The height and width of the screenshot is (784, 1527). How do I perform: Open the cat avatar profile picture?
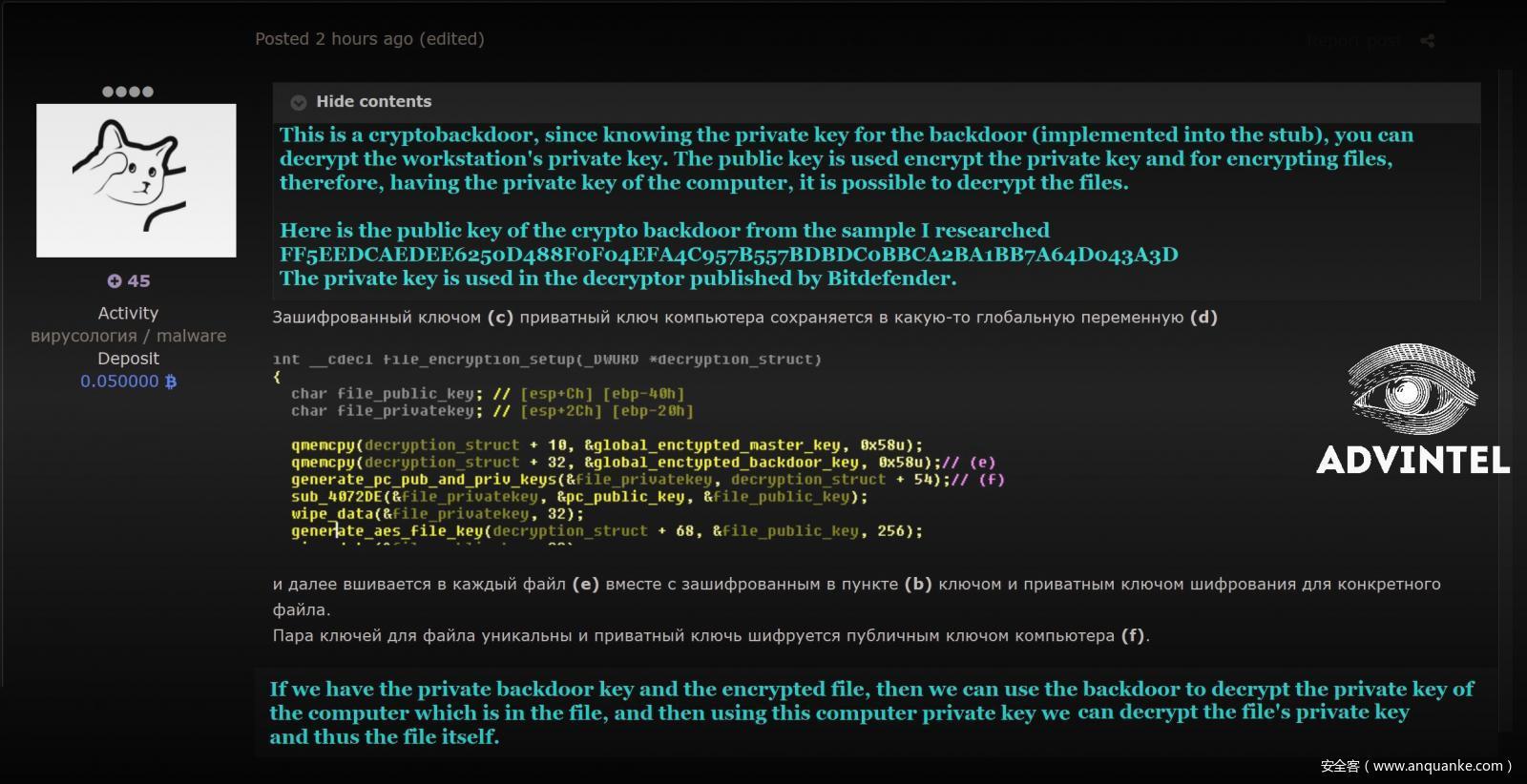(136, 180)
